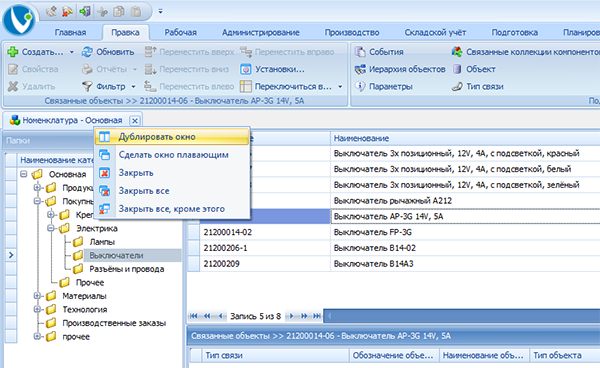Click Переместить вправо in the ribbon
Image resolution: width=600 pixels, height=368 pixels.
click(x=287, y=52)
